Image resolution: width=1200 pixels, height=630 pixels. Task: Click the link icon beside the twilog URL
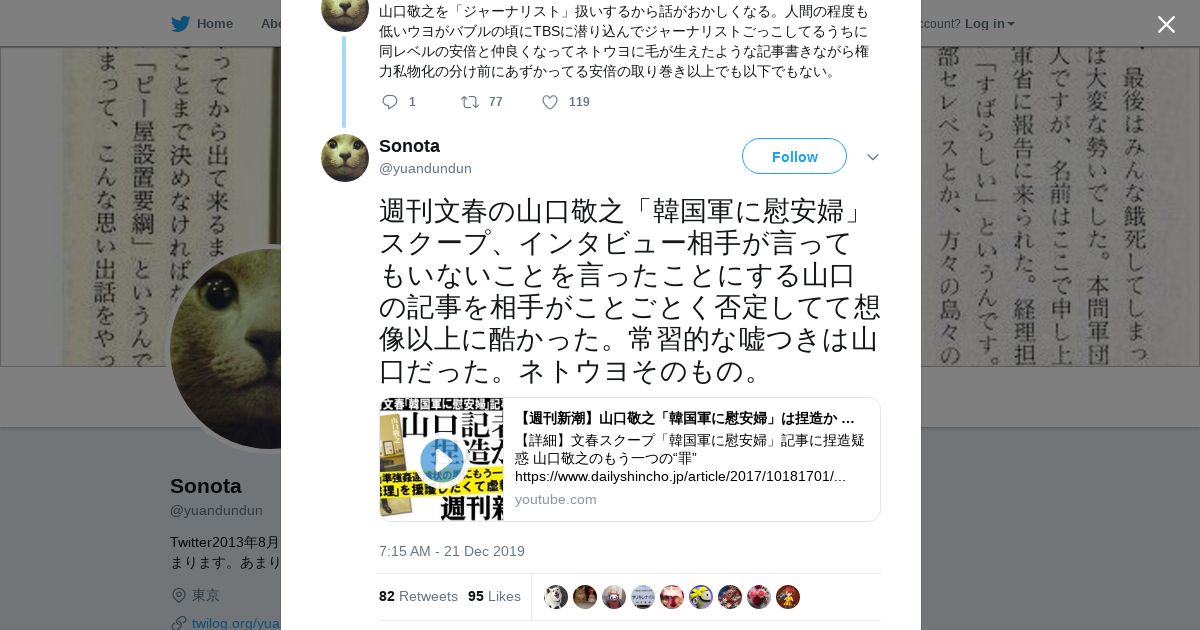pos(179,623)
